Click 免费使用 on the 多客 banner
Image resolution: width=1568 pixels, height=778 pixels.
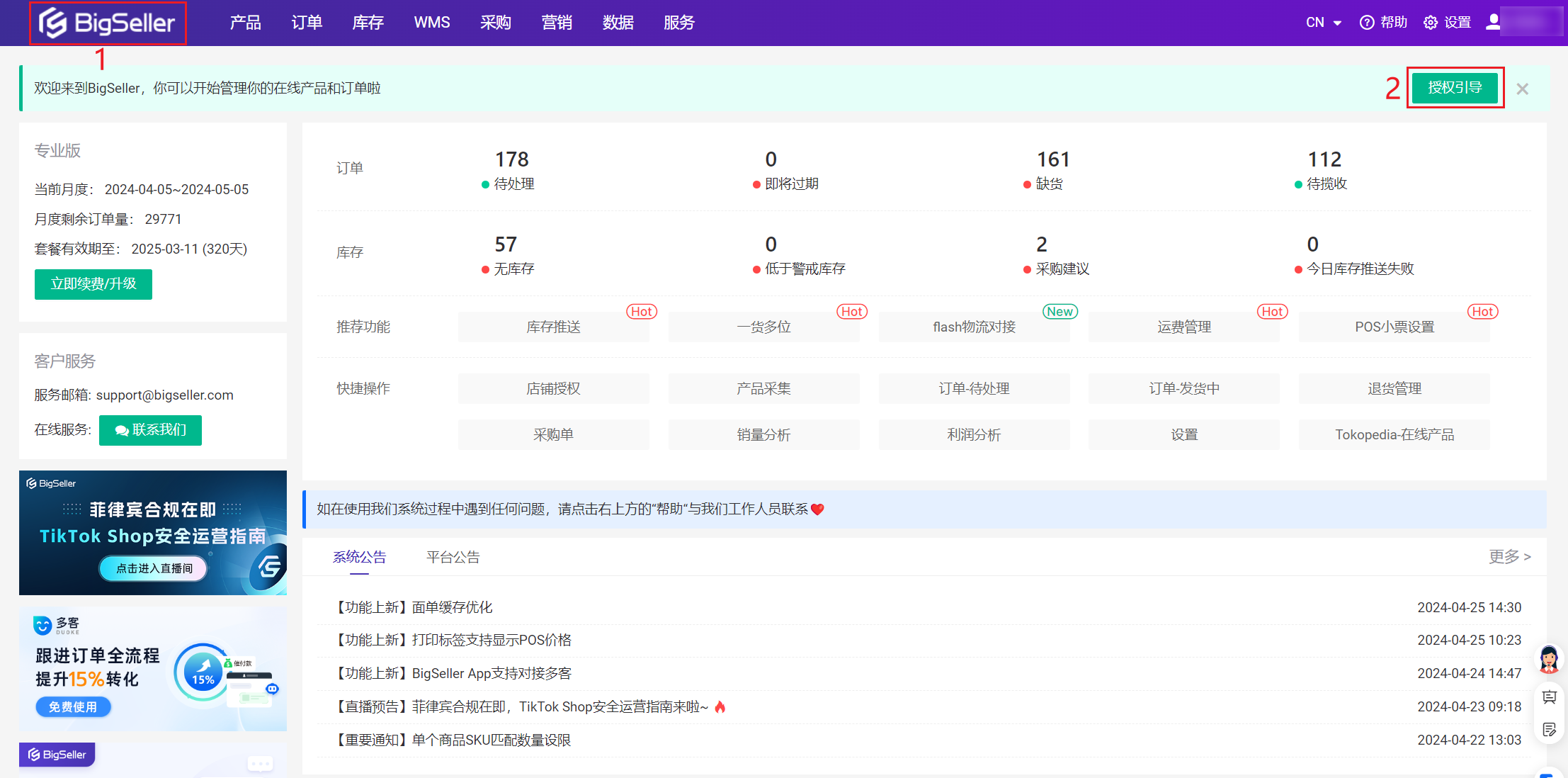[73, 706]
